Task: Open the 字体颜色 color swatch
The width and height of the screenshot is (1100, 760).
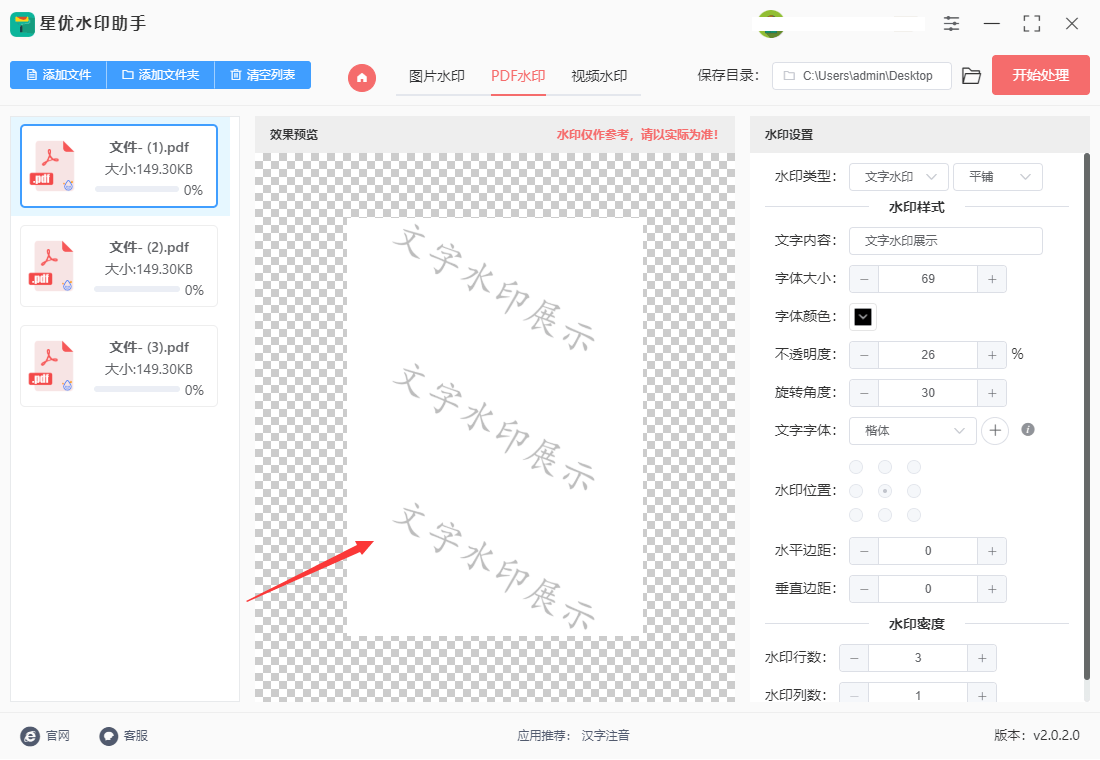Action: 861,317
